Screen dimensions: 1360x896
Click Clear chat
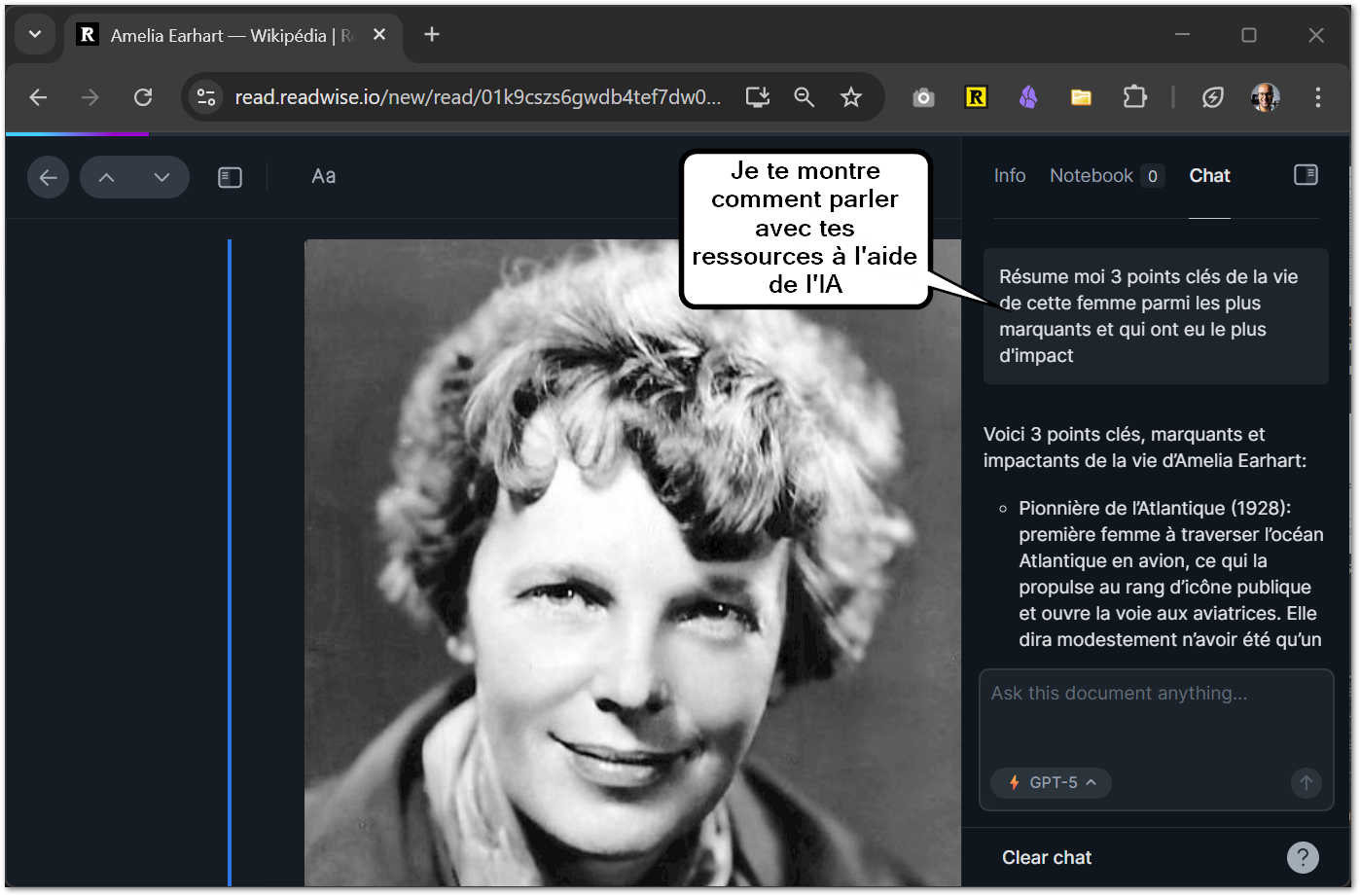click(1047, 857)
